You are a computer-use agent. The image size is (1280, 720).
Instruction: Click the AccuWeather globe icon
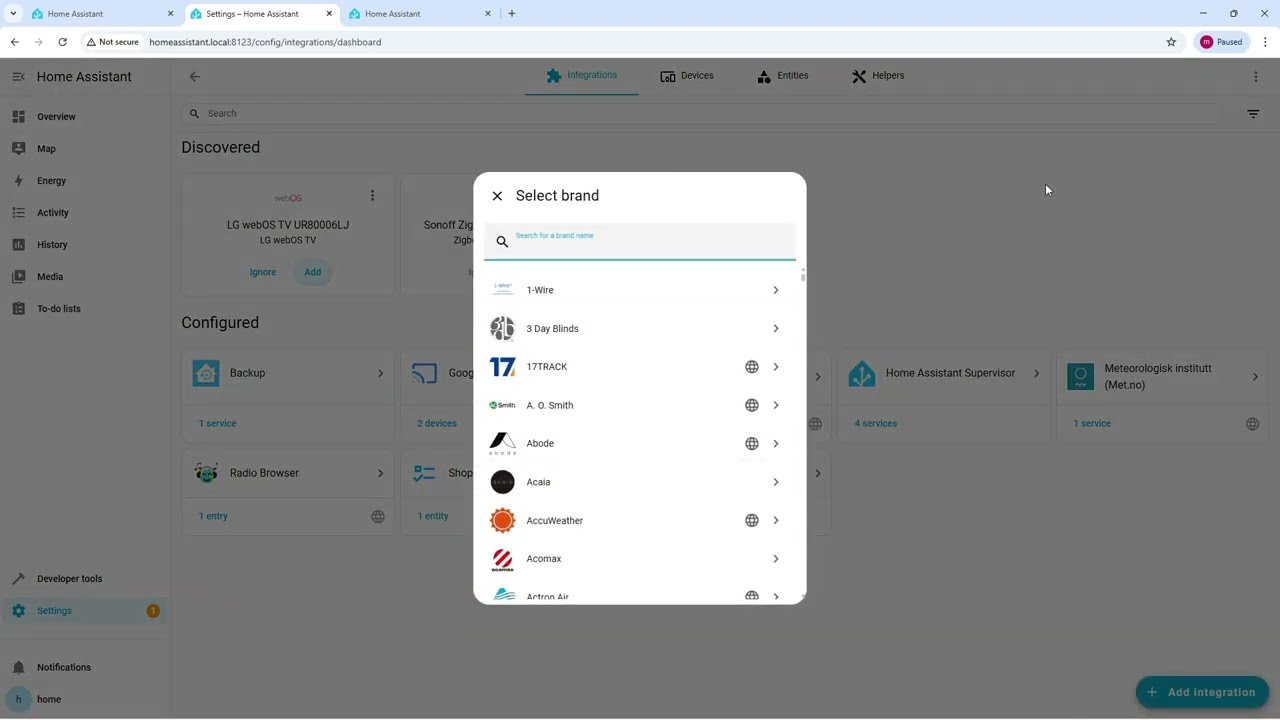752,520
